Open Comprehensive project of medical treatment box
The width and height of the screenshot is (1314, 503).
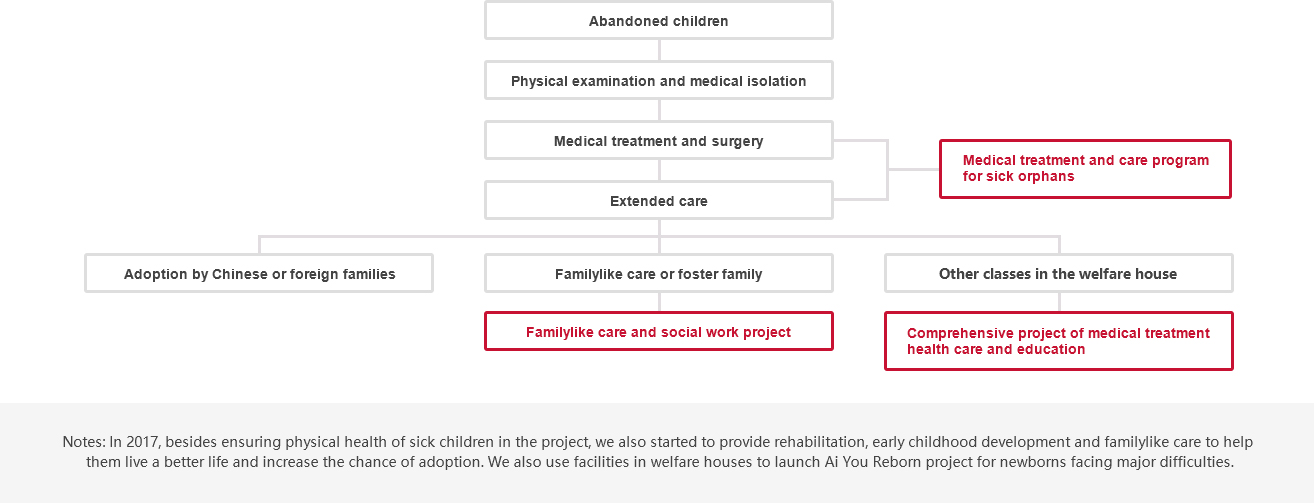[x=1058, y=341]
